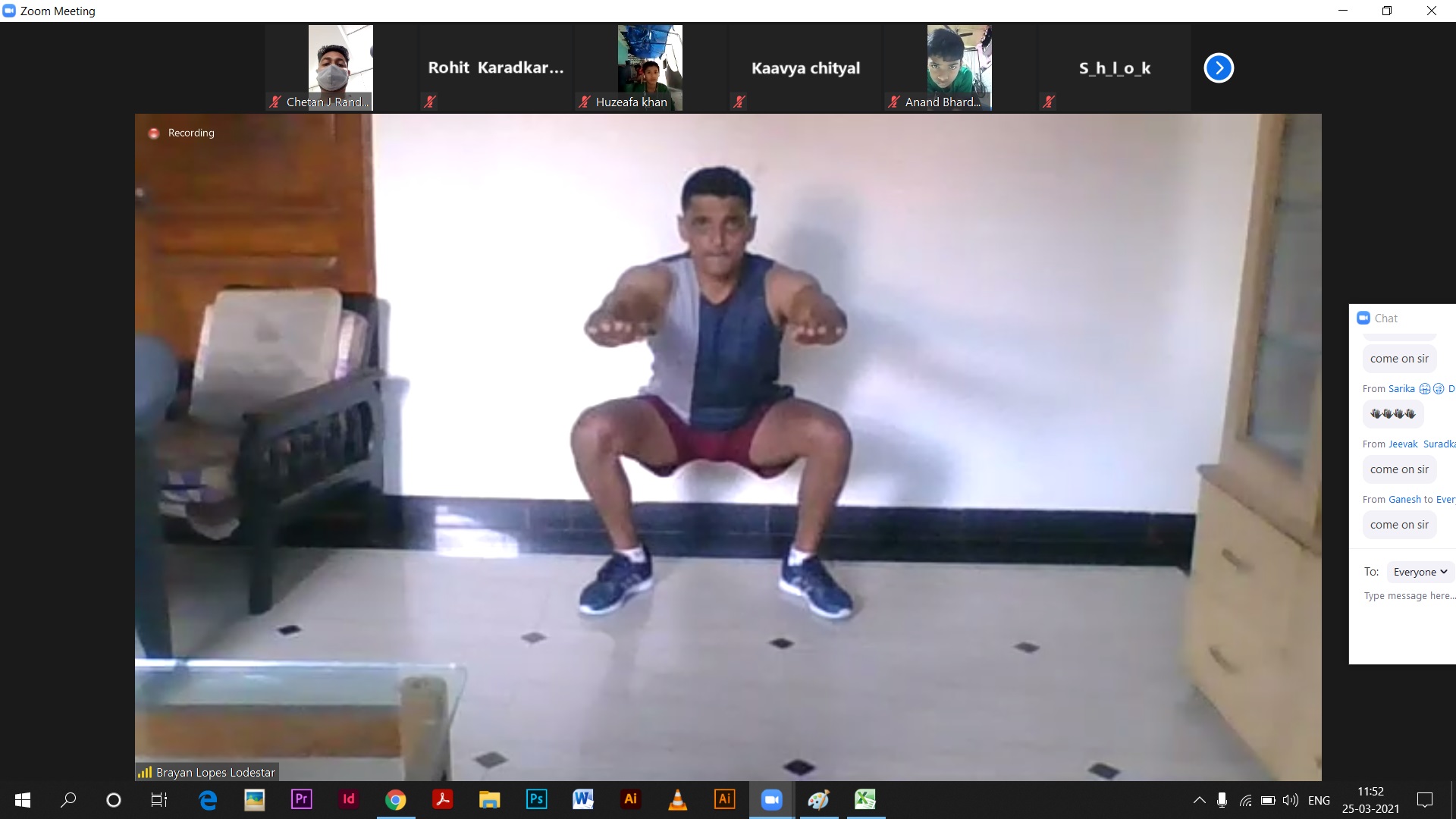Launch Microsoft Edge from taskbar
This screenshot has height=819, width=1456.
(207, 800)
